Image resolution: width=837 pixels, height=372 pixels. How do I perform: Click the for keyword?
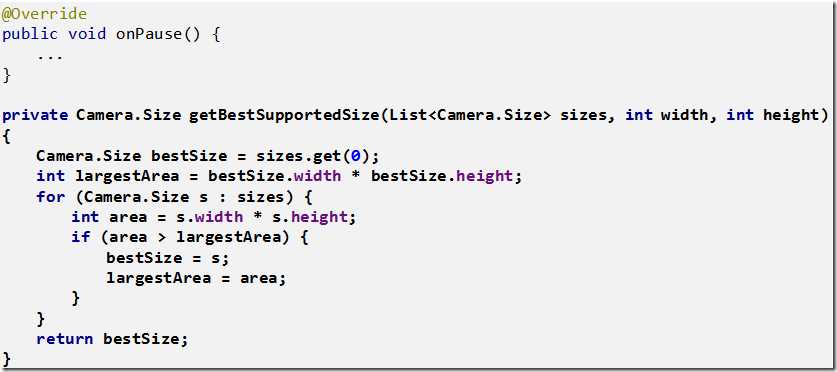point(50,197)
